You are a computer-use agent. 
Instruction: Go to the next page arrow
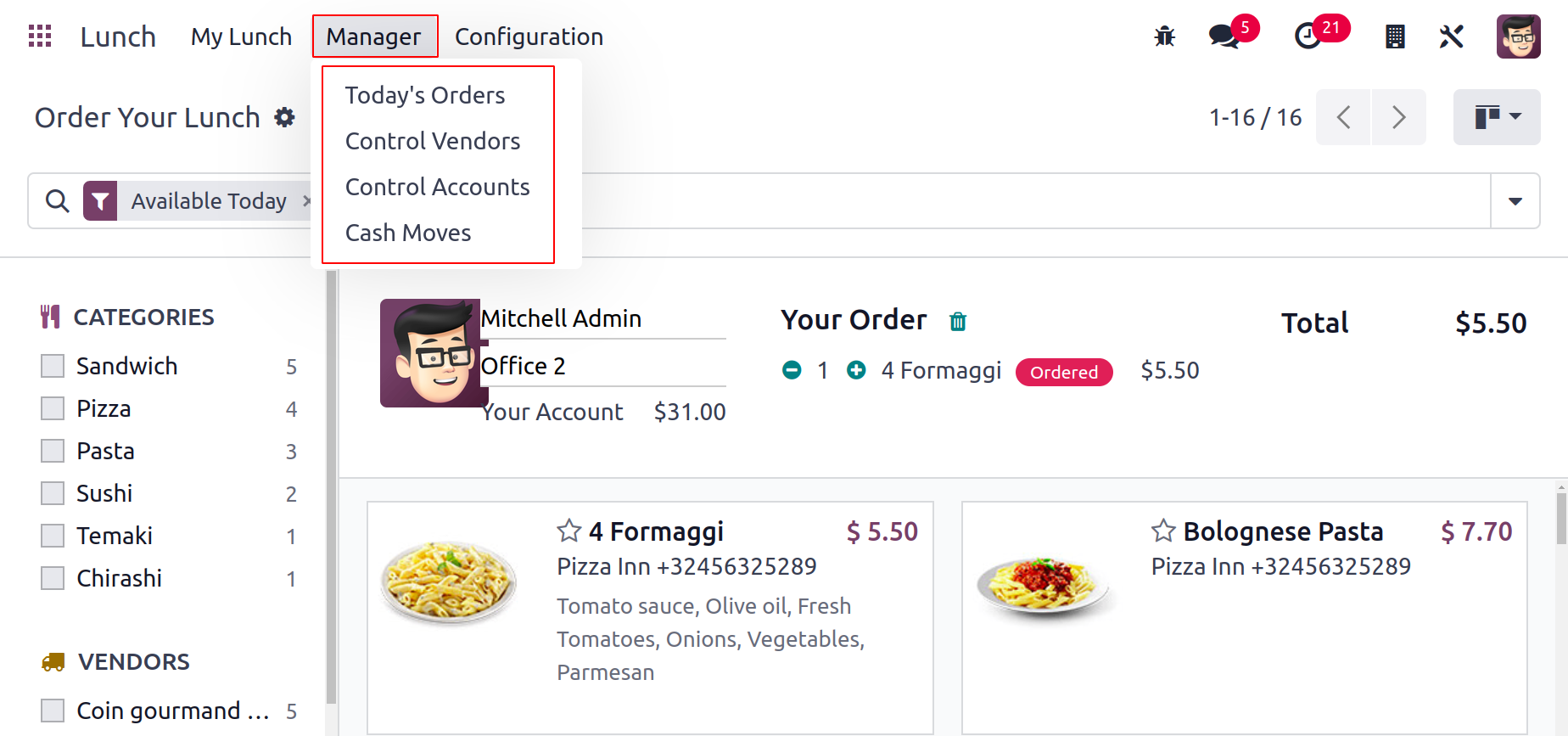[1399, 117]
